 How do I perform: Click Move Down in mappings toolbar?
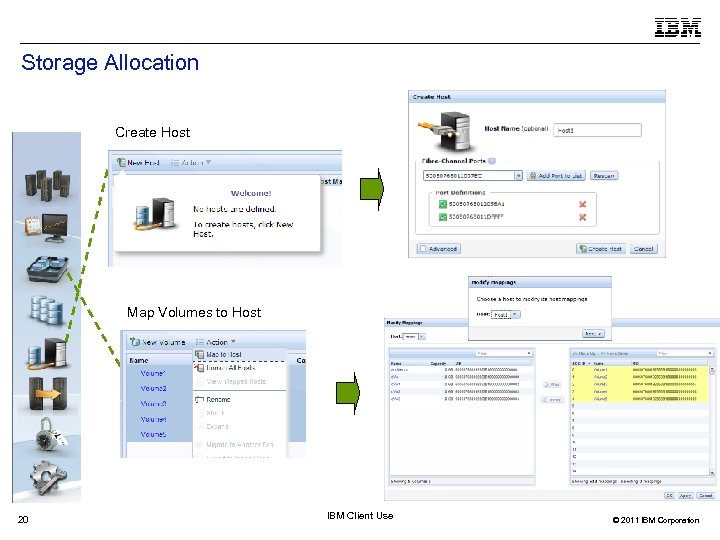click(614, 354)
